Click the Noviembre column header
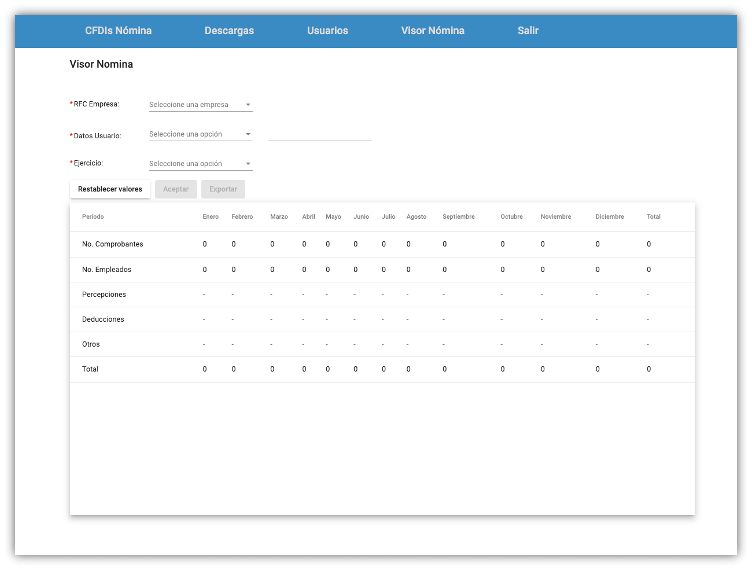752x570 pixels. click(x=555, y=217)
